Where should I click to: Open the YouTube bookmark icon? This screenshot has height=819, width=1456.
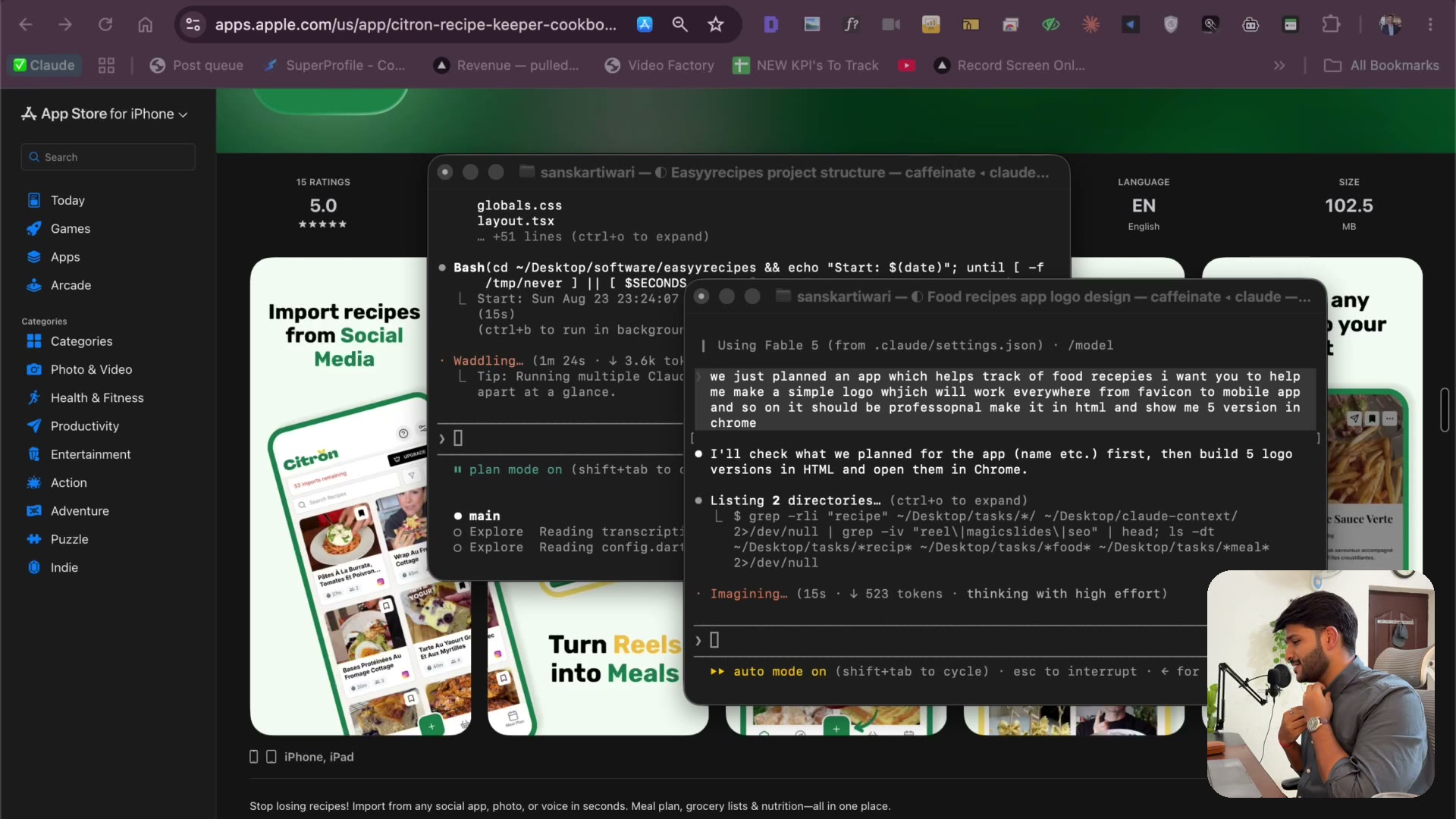click(x=906, y=65)
